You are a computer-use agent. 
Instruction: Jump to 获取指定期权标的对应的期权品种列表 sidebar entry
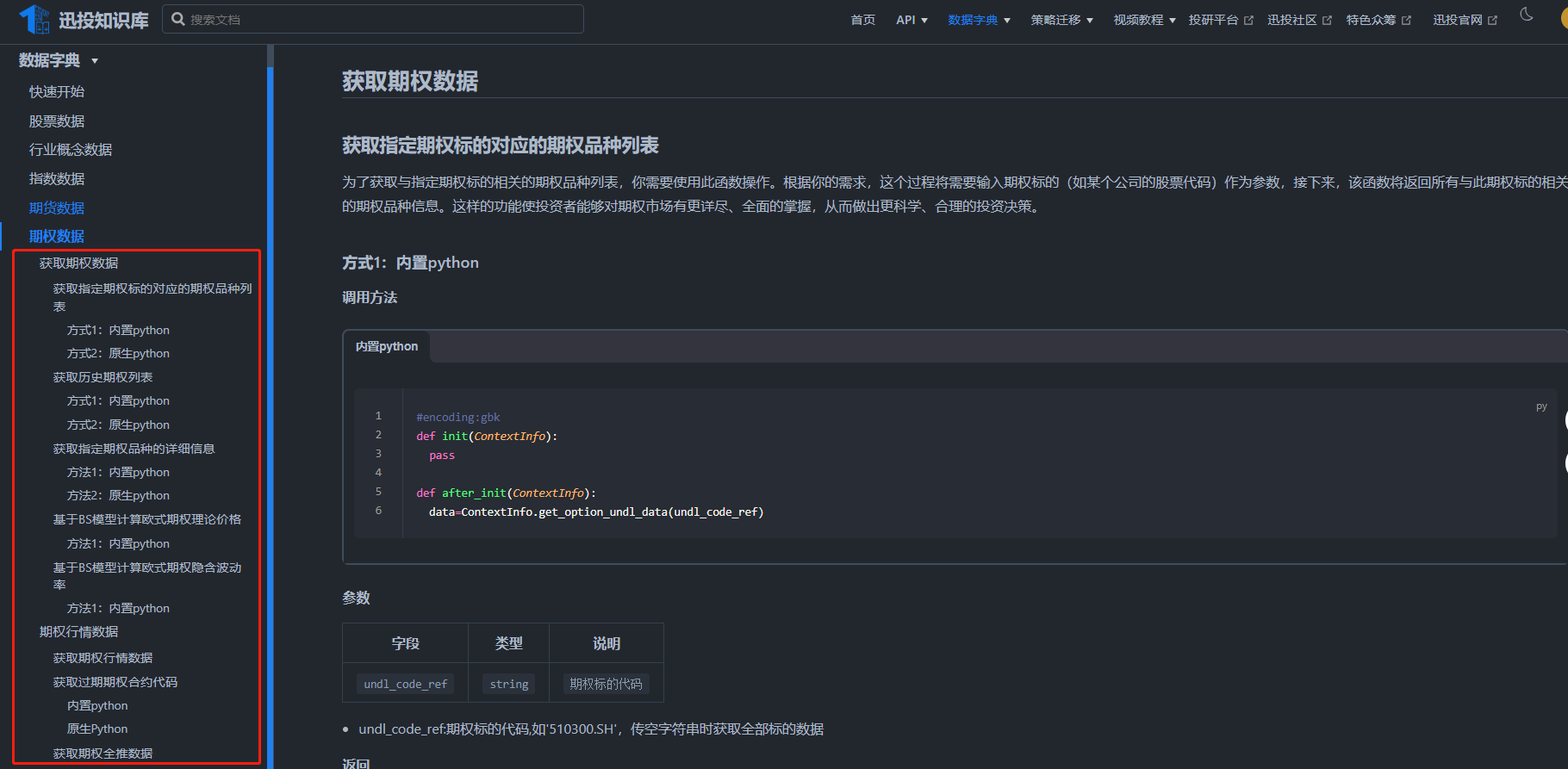[x=152, y=297]
